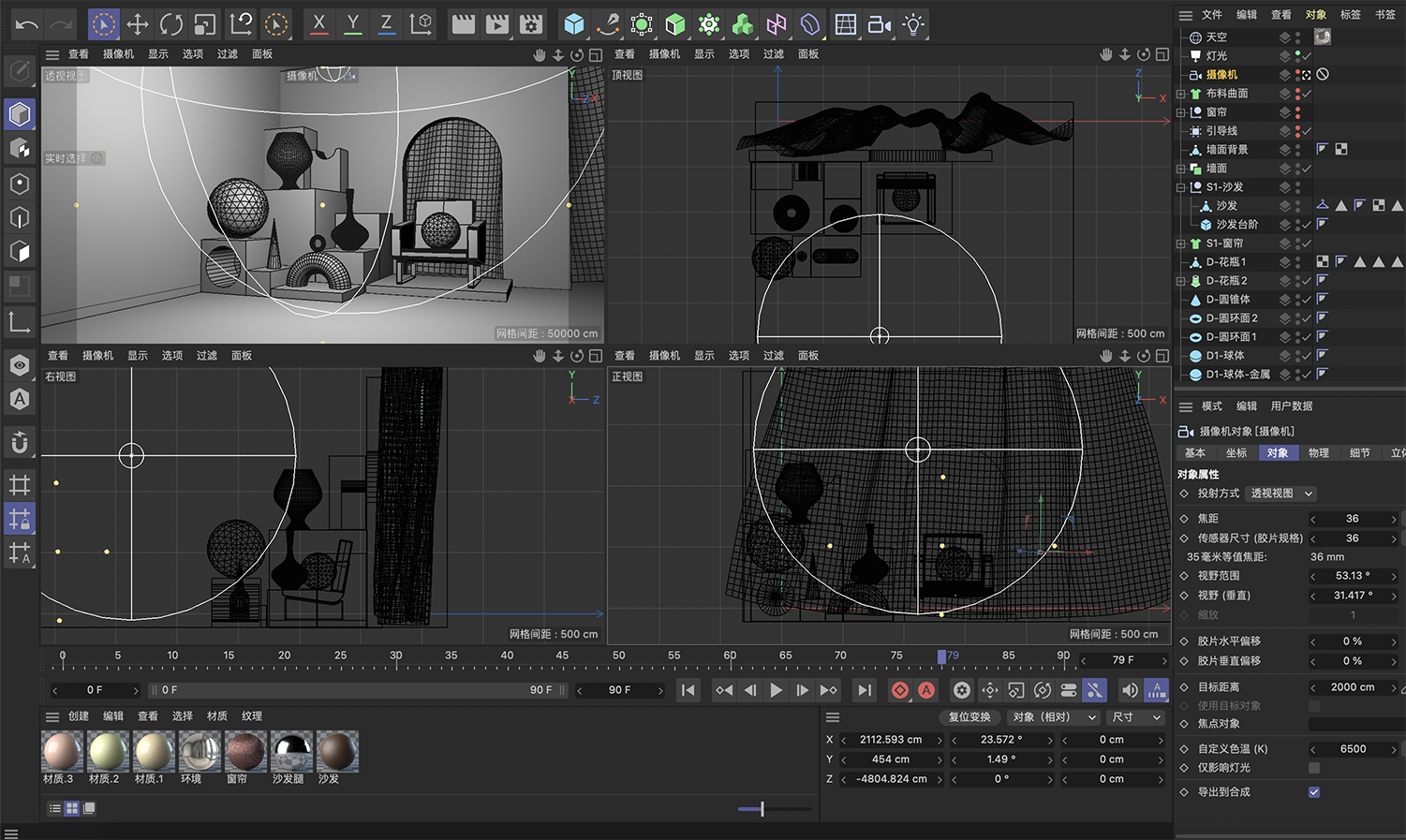The height and width of the screenshot is (840, 1406).
Task: Click the Camera object icon in toolbar
Action: (879, 24)
